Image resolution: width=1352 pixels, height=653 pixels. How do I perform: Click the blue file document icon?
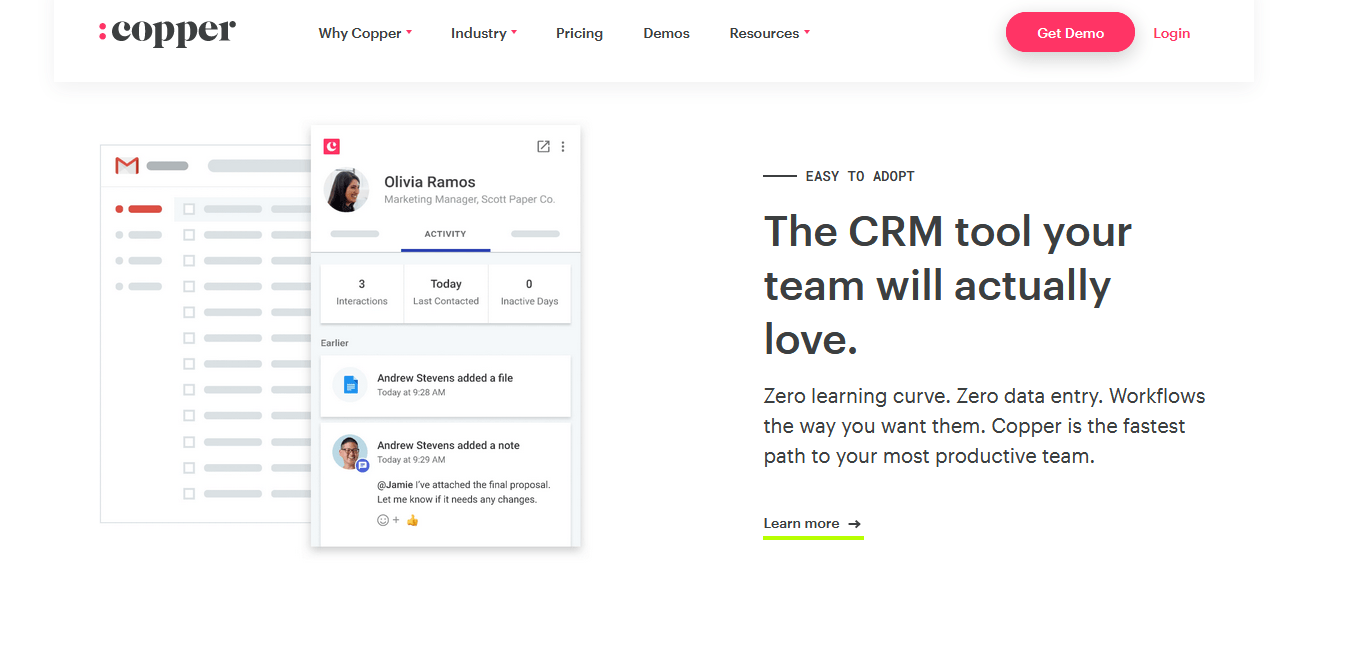click(350, 384)
